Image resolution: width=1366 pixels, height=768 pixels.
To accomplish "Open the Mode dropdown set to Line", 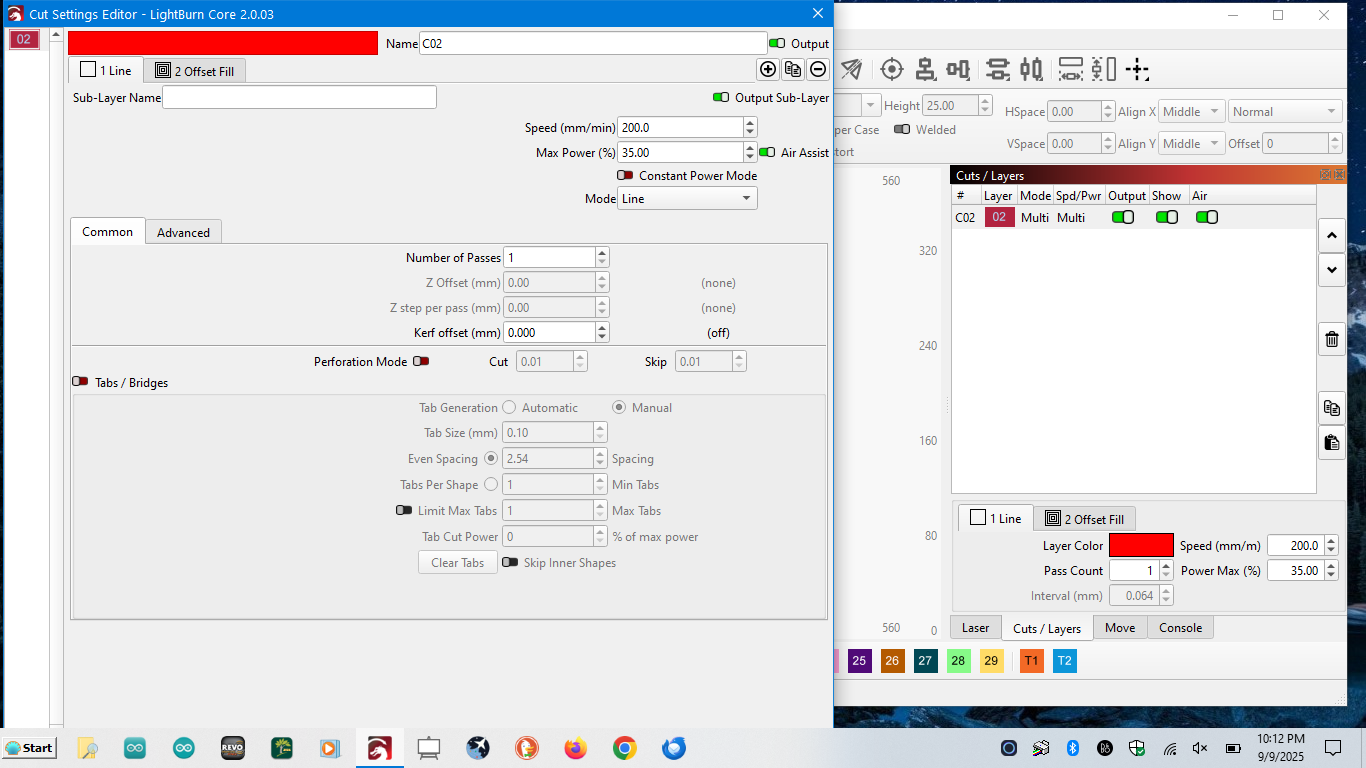I will pyautogui.click(x=687, y=198).
